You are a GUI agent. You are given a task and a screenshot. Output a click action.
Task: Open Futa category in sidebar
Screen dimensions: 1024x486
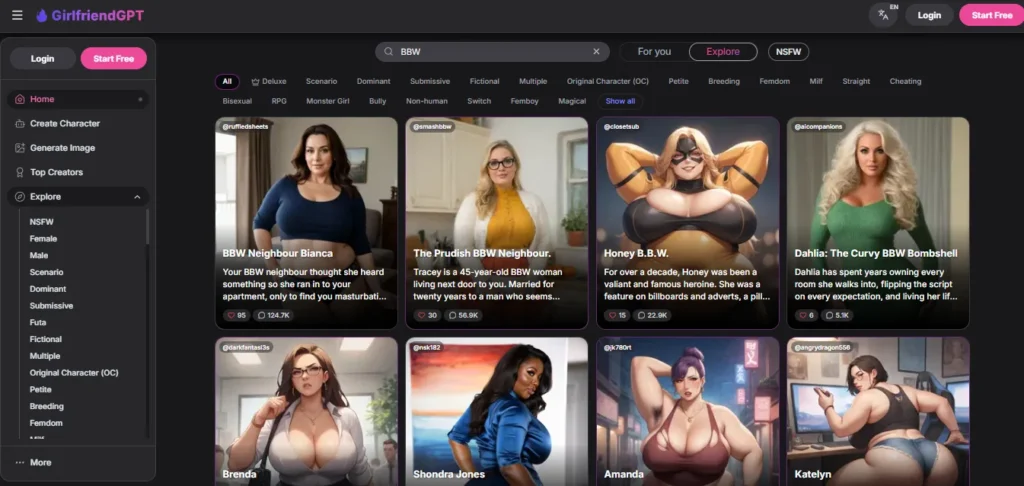[x=38, y=323]
